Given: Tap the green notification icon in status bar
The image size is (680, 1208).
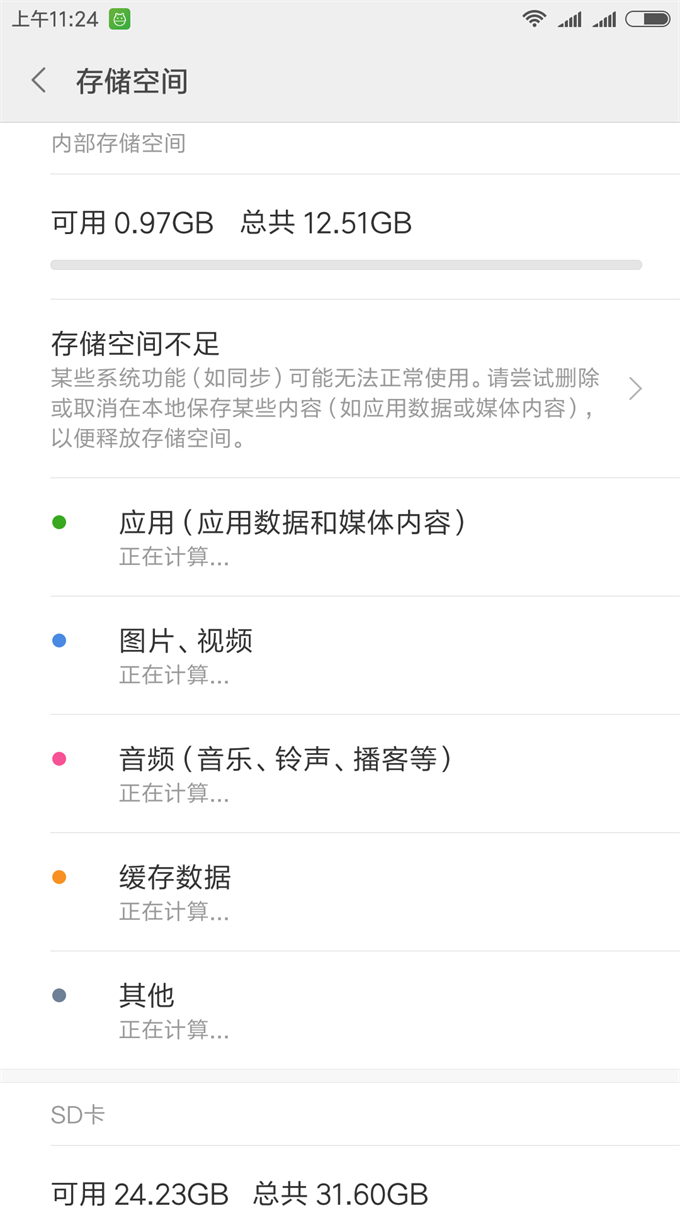Looking at the screenshot, I should (119, 19).
